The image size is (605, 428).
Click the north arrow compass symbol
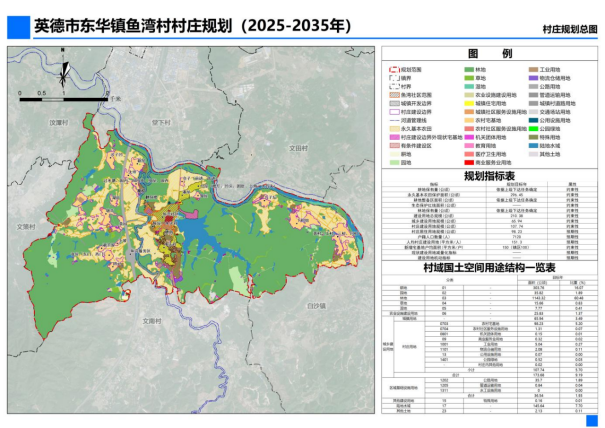(x=65, y=74)
